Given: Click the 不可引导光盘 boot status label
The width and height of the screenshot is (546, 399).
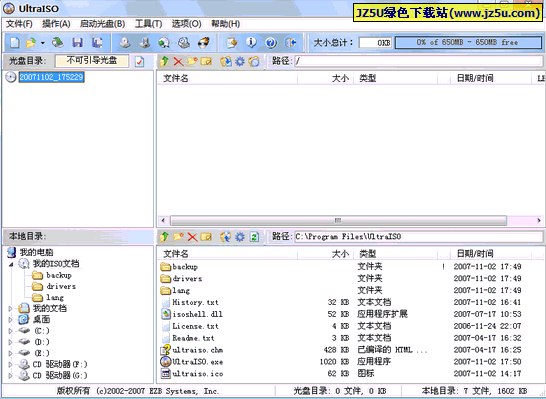Looking at the screenshot, I should [92, 61].
